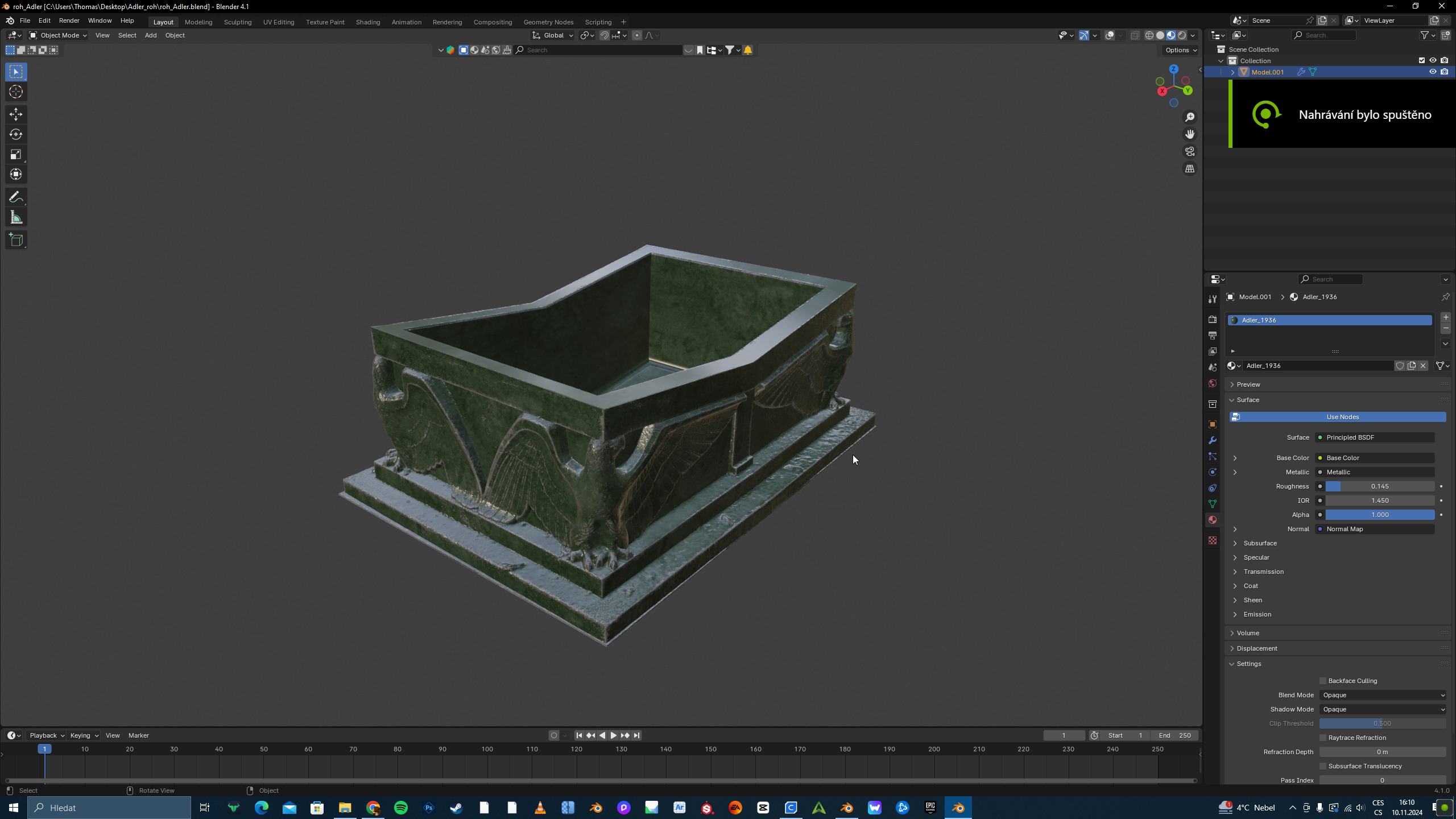Viewport: 1456px width, 819px height.
Task: Enable Subsurface Translucency checkbox
Action: click(x=1323, y=766)
